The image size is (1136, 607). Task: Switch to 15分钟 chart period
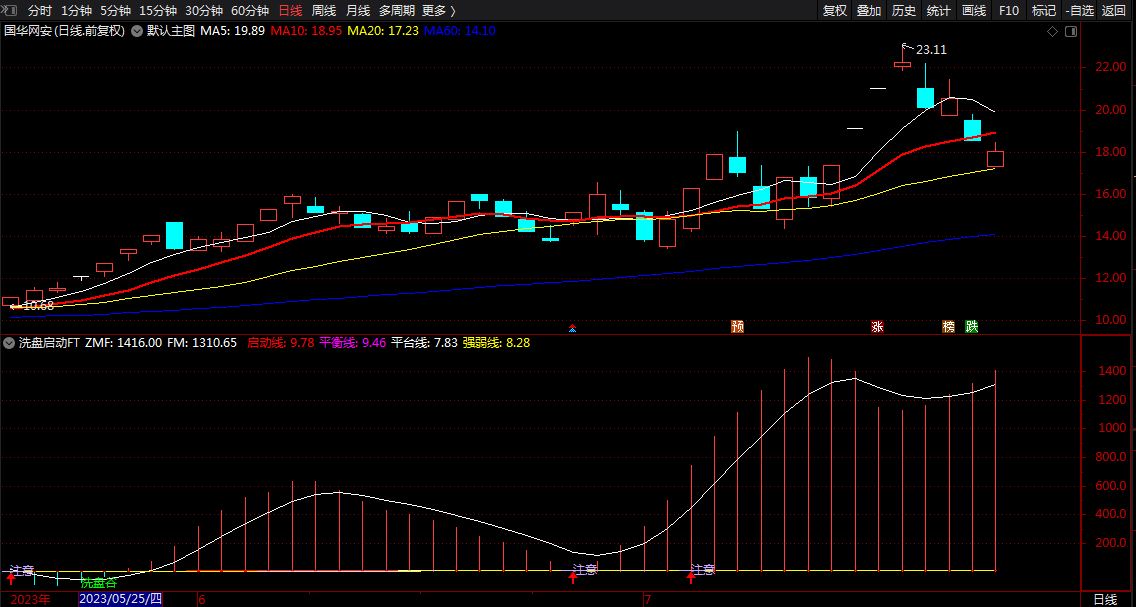[x=157, y=10]
